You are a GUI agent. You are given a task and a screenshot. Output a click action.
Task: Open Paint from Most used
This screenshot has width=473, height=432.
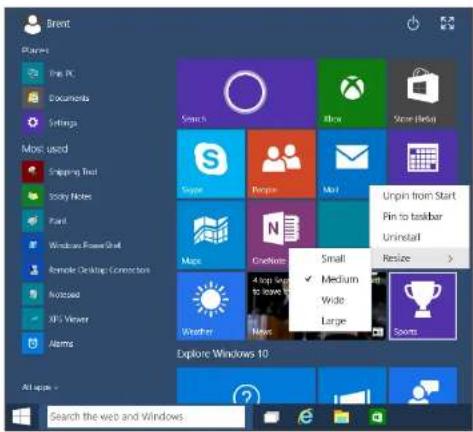[45, 221]
